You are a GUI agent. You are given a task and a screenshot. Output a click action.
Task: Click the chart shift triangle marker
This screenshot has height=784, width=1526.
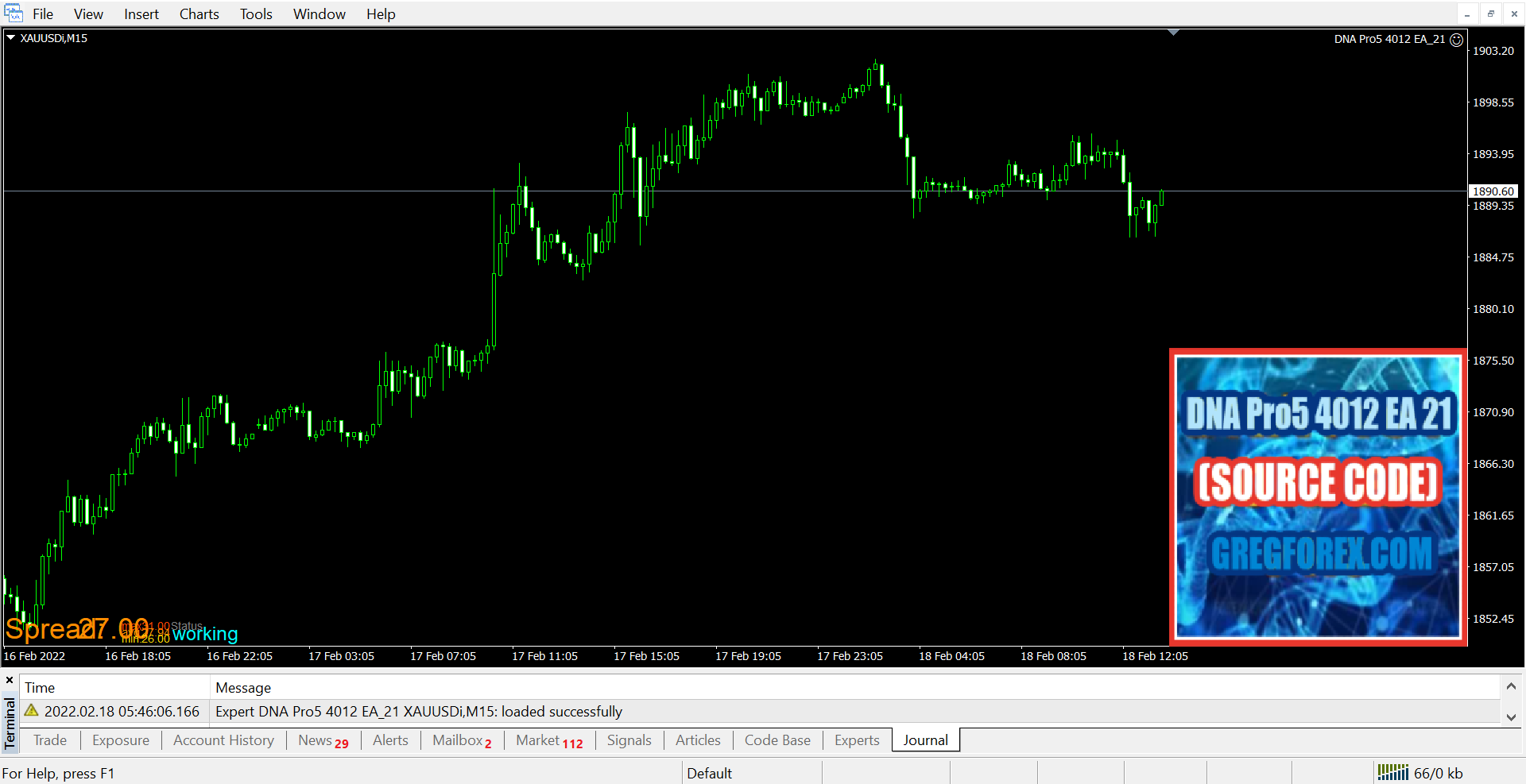[x=1173, y=33]
